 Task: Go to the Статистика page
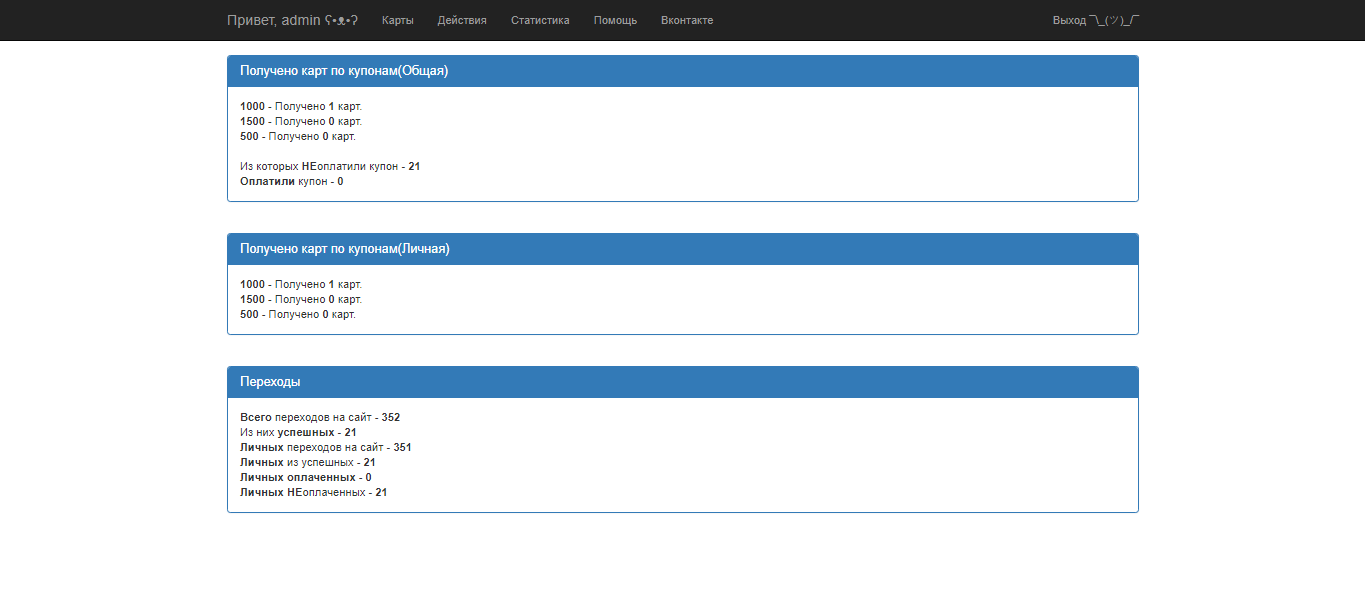pos(540,20)
